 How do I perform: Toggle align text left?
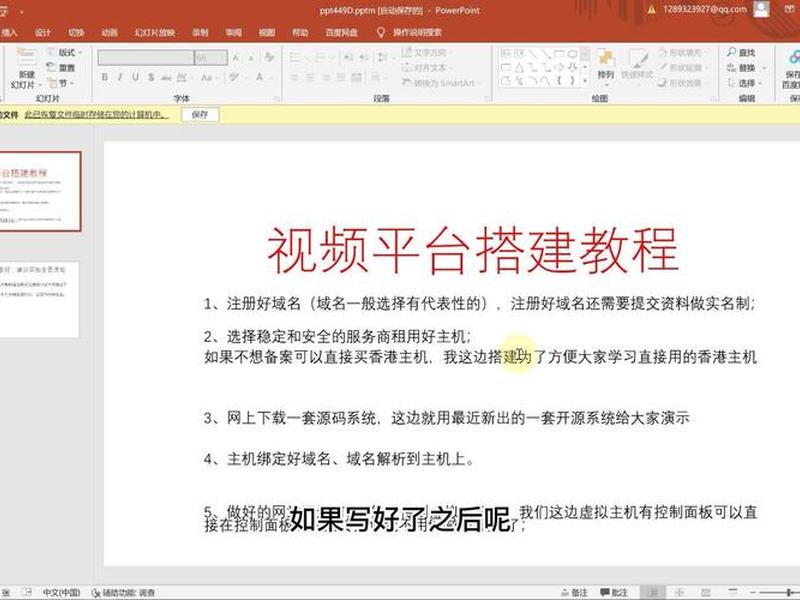point(294,78)
